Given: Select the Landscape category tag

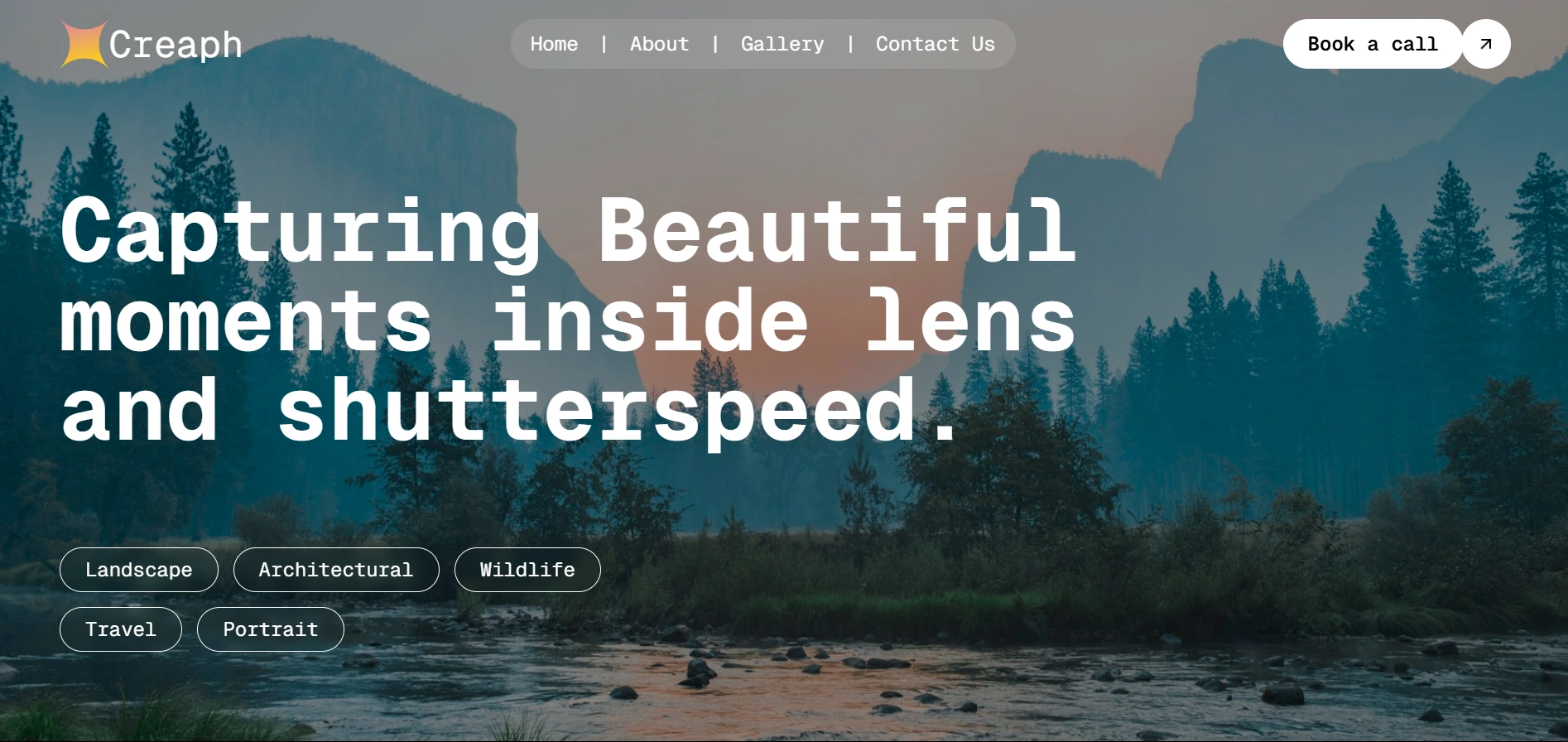Looking at the screenshot, I should (x=139, y=570).
